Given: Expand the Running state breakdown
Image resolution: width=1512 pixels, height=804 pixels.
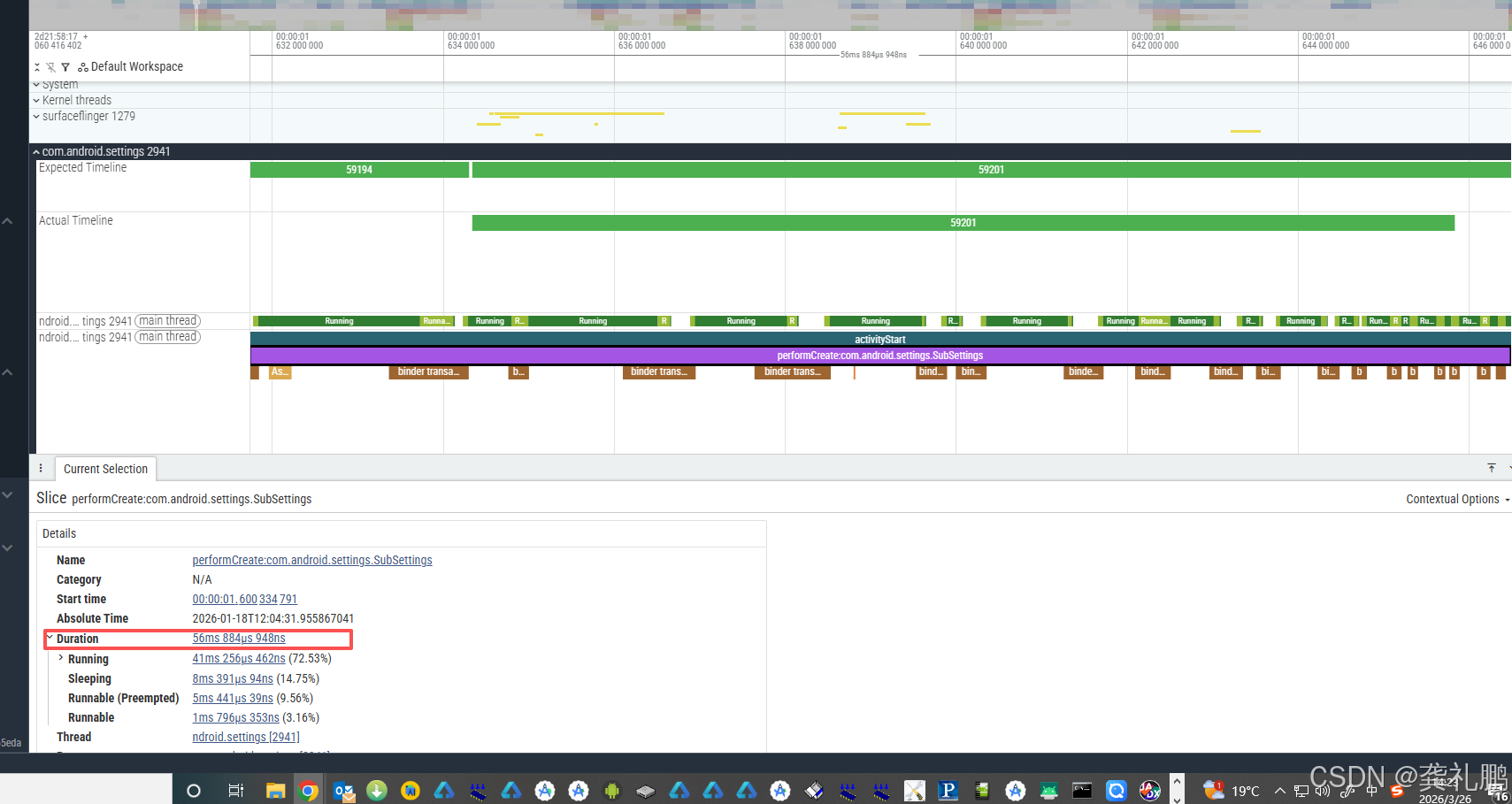Looking at the screenshot, I should click(x=61, y=658).
